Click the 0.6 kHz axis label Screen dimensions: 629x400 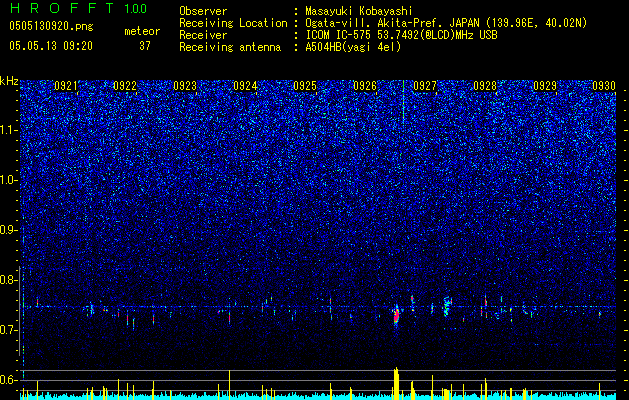[x=8, y=380]
